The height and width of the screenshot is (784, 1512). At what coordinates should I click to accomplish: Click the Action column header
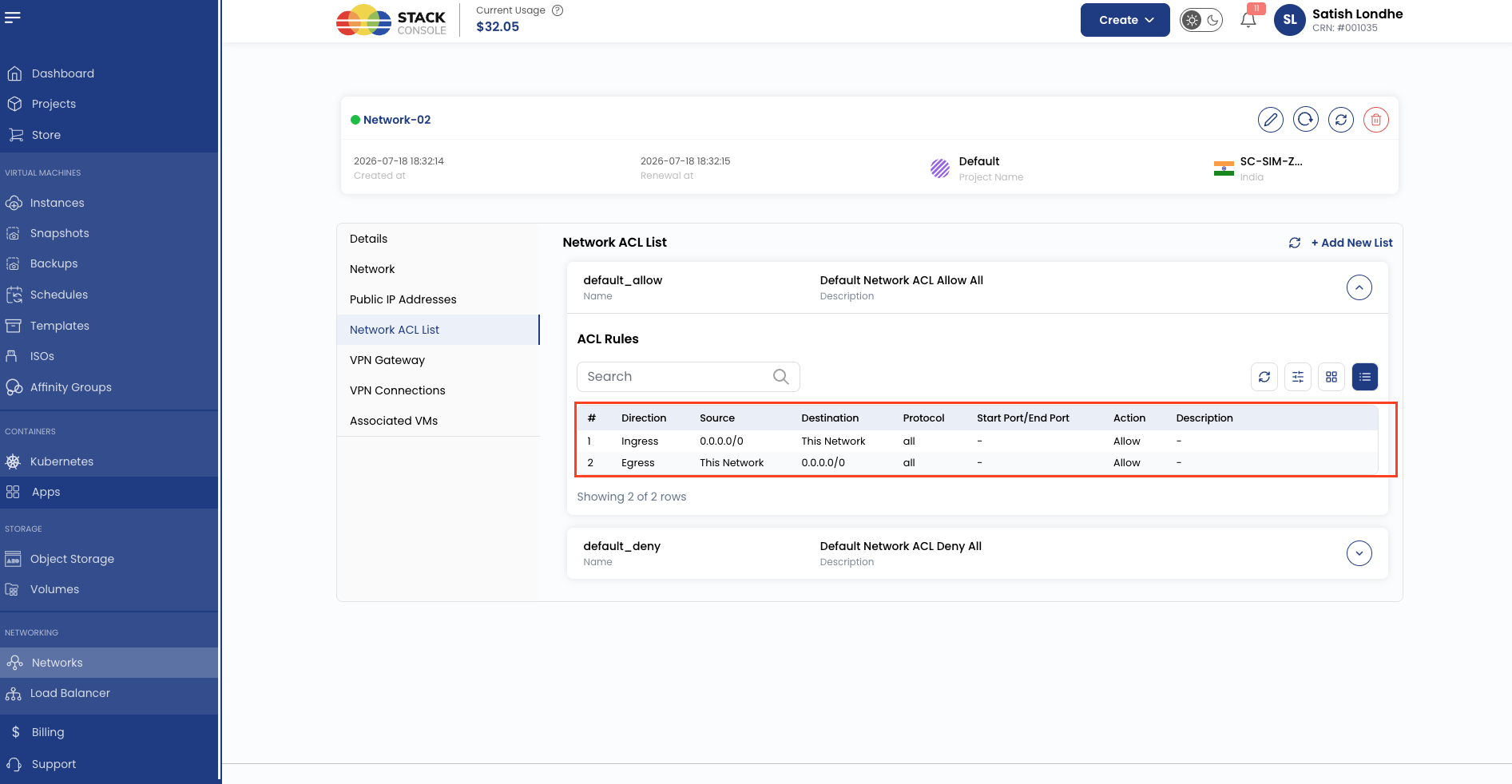click(1129, 418)
